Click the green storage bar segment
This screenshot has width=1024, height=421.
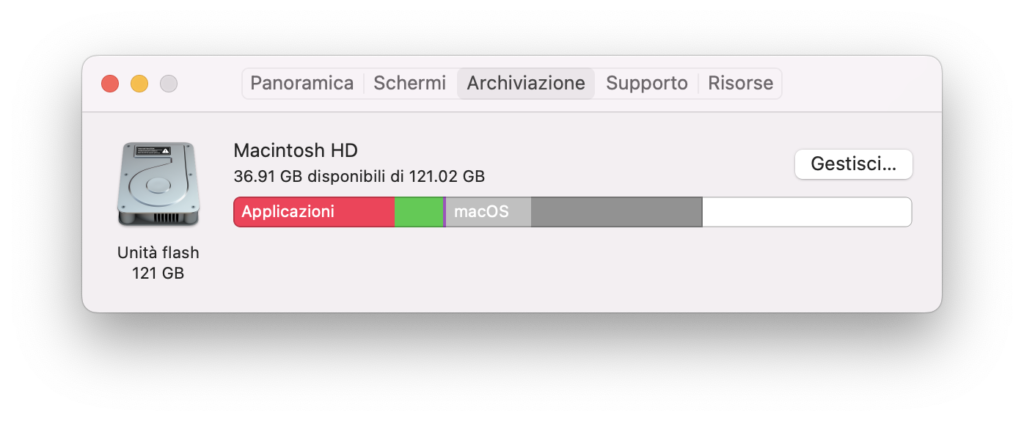tap(419, 212)
